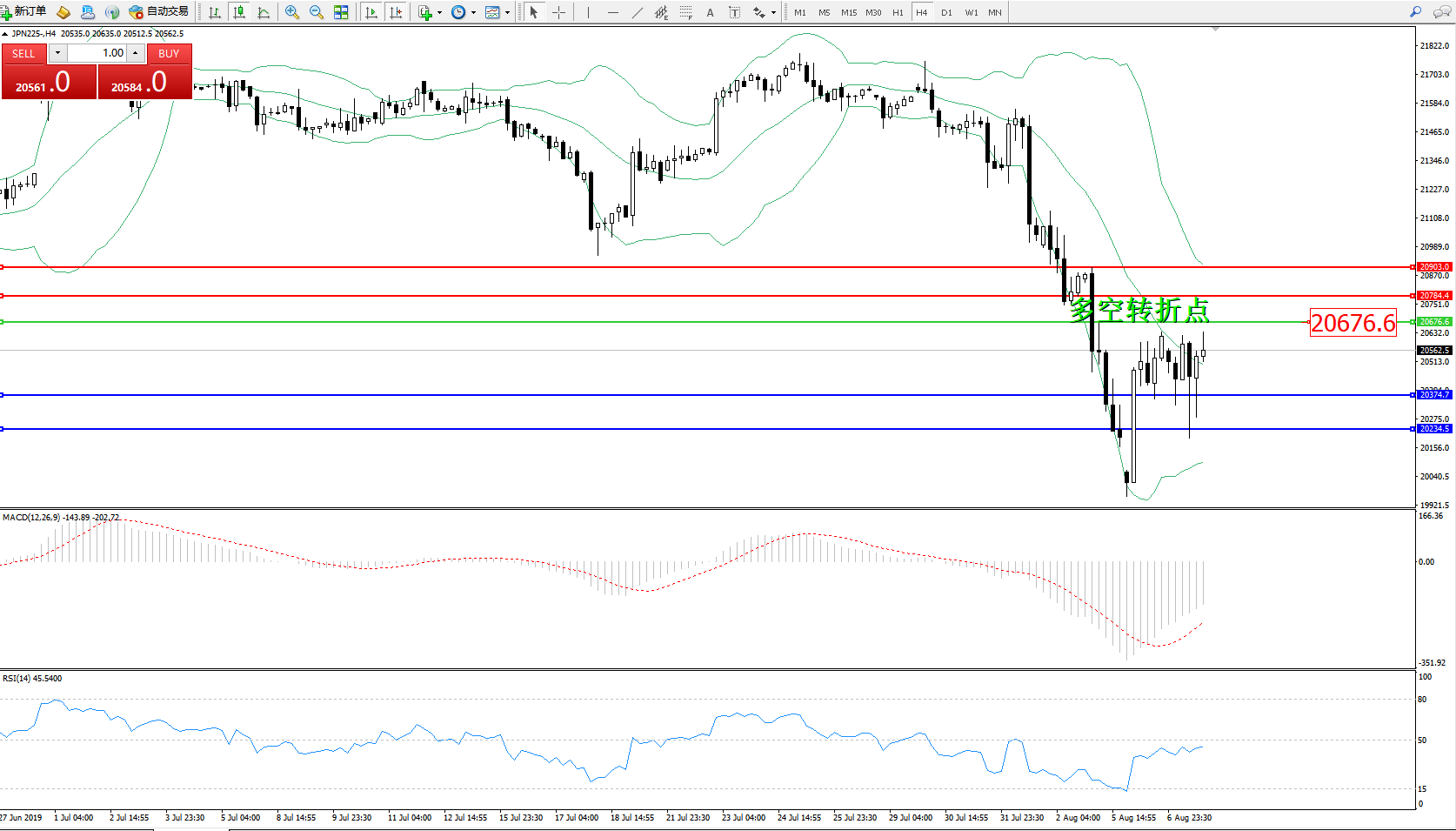Toggle AutoTrading (自动交易) on the toolbar
Viewport: 1456px width, 831px height.
(159, 11)
